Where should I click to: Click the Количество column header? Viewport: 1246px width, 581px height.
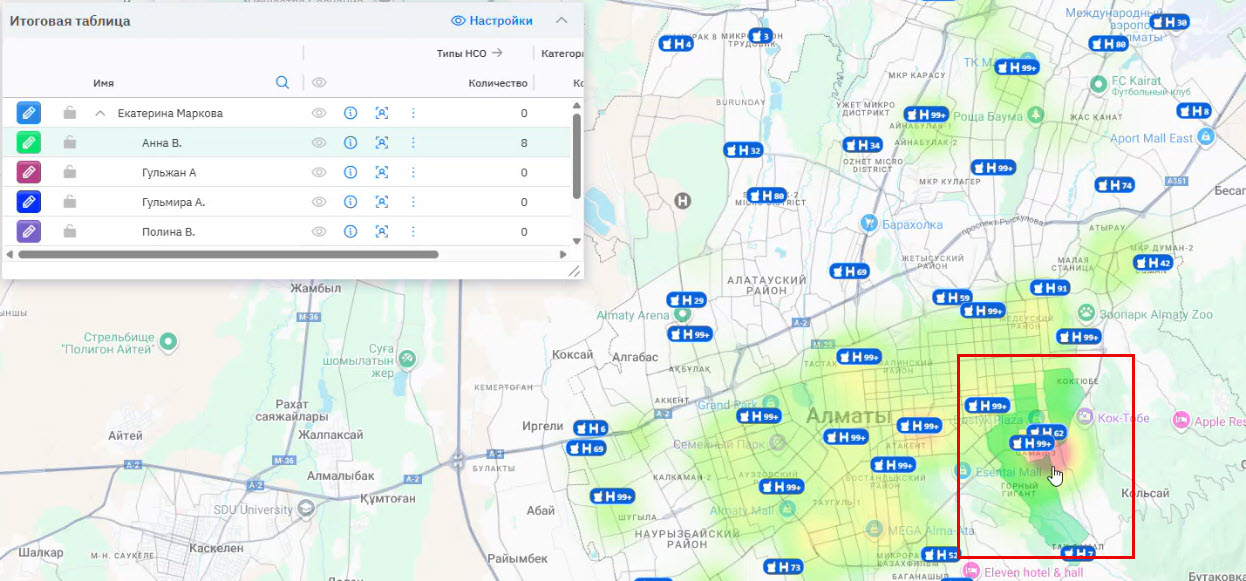click(x=497, y=83)
